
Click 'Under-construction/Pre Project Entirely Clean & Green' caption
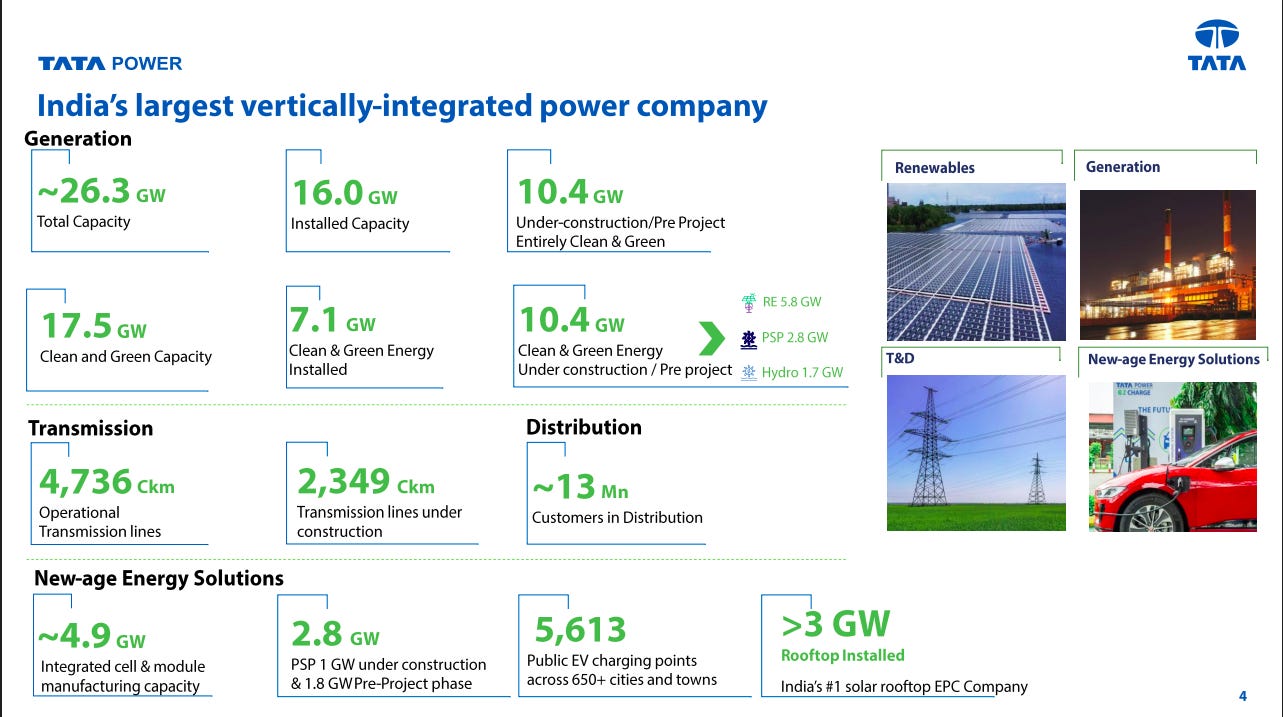620,232
